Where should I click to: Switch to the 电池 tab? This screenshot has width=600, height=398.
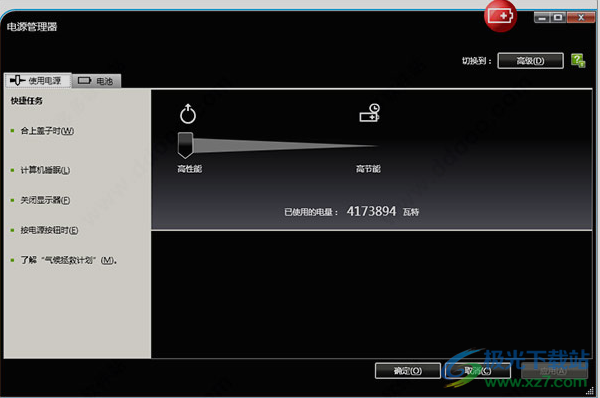tap(96, 81)
